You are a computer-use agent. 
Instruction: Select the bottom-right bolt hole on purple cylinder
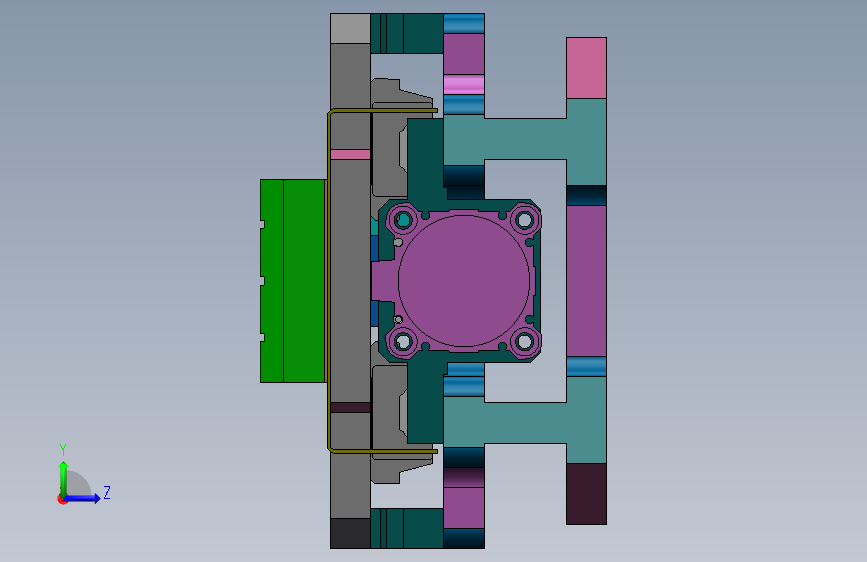pos(524,341)
